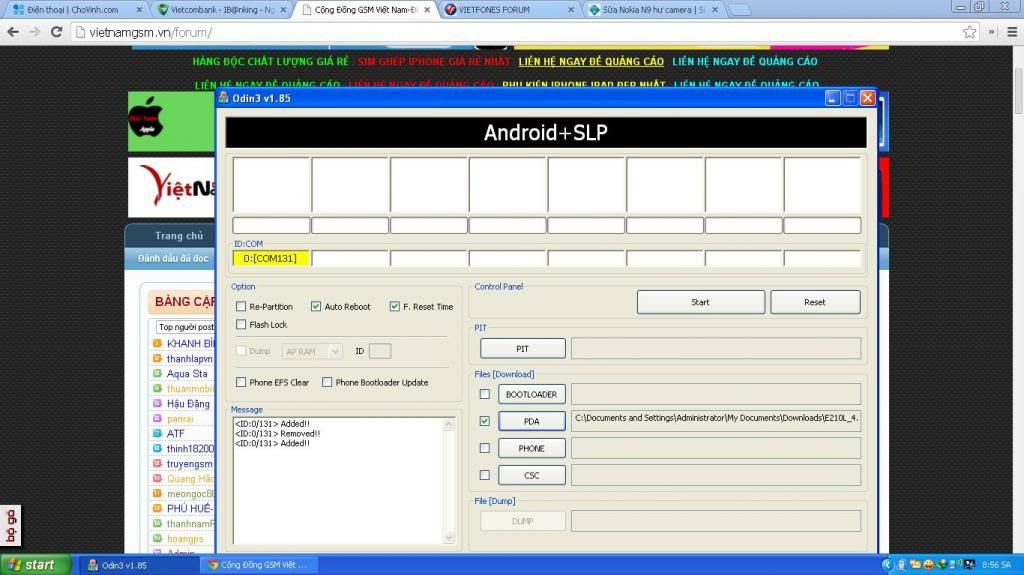
Task: Bookmark this page with star icon
Action: [970, 32]
